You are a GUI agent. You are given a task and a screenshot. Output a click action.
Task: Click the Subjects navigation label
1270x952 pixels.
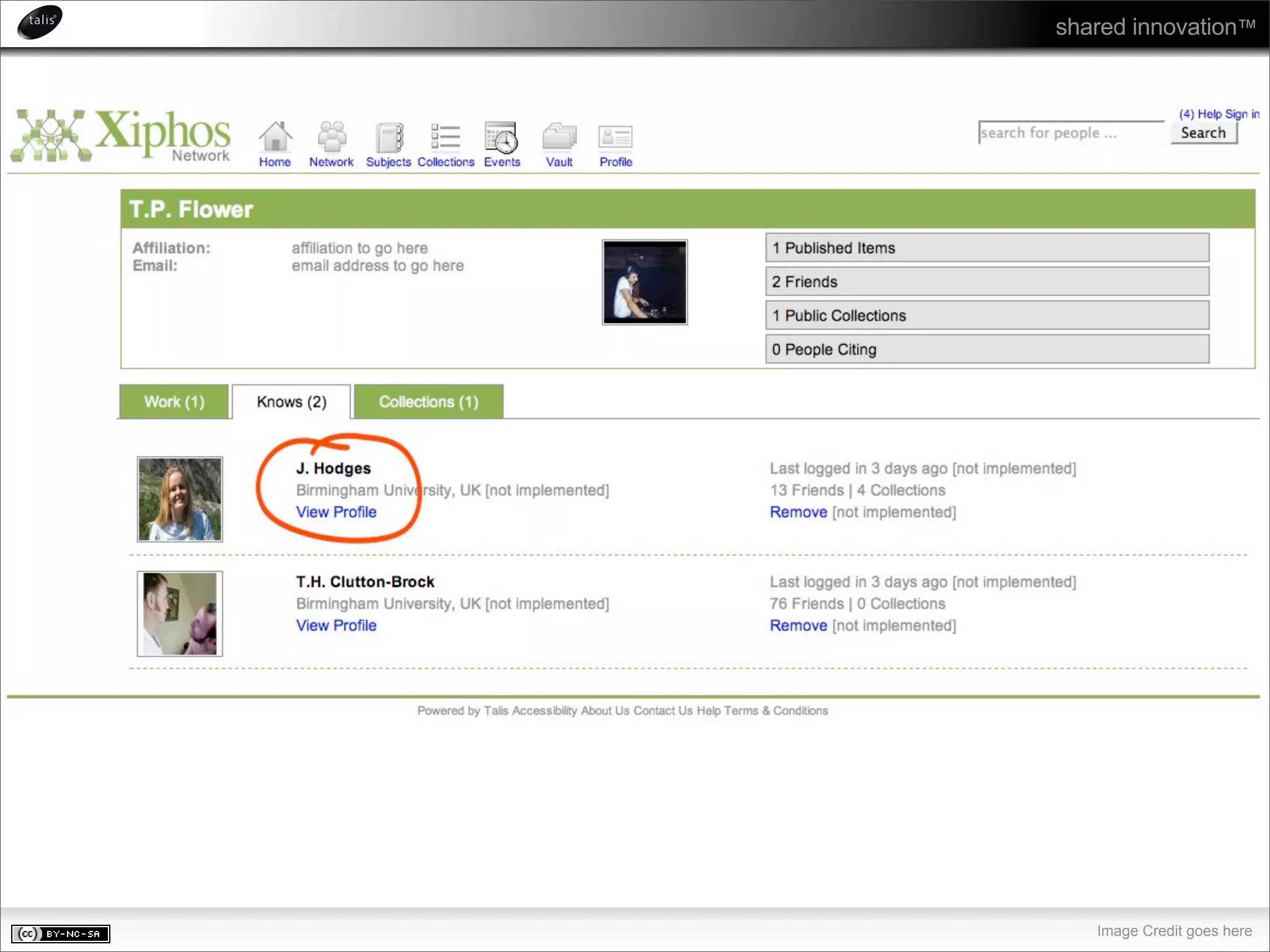(388, 162)
